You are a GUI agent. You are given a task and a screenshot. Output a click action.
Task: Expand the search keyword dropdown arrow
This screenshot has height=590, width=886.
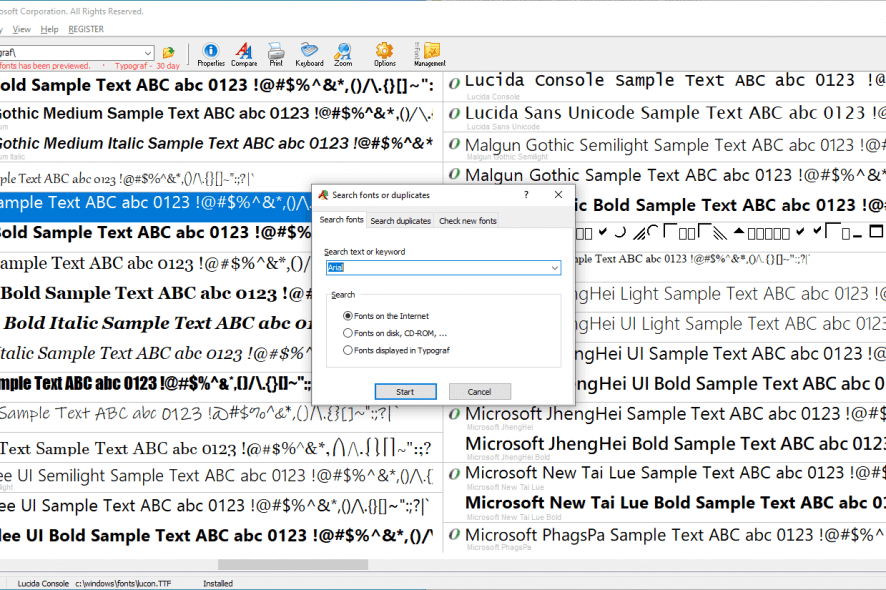click(555, 268)
